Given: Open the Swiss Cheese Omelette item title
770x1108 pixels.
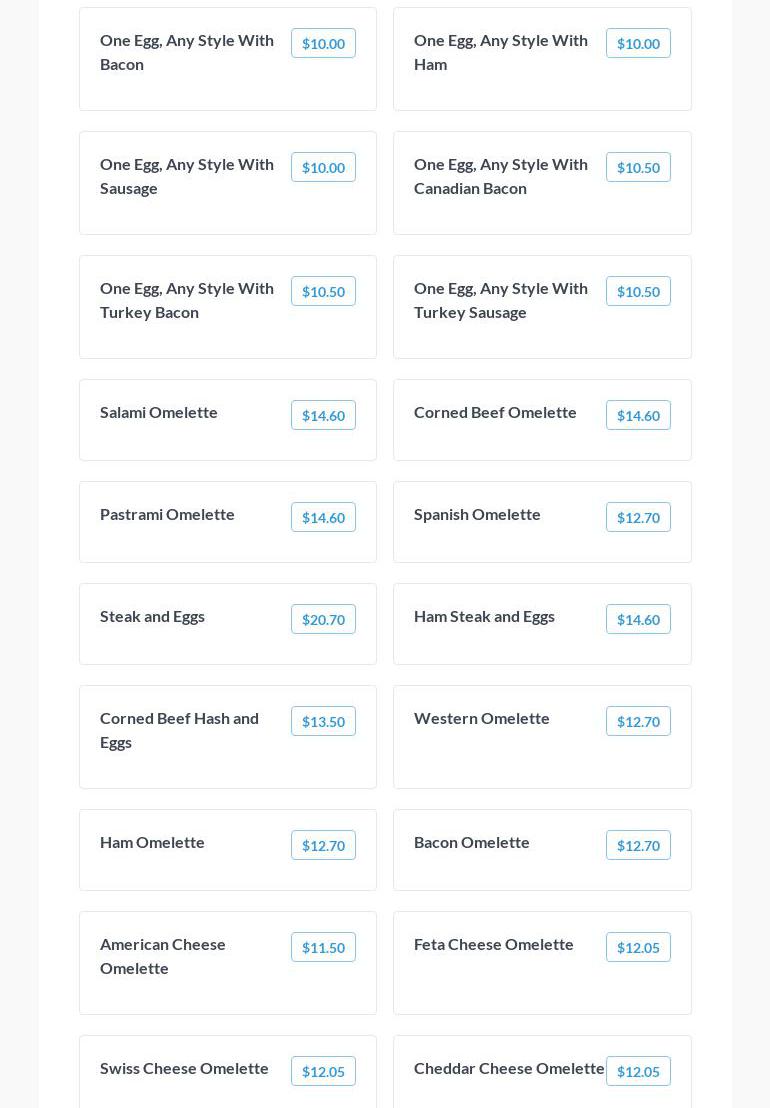Looking at the screenshot, I should (184, 1068).
